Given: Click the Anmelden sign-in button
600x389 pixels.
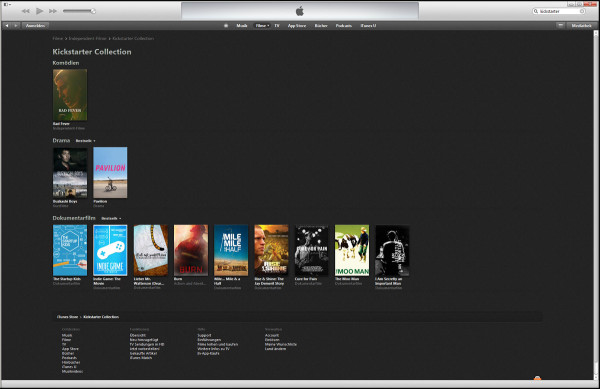Looking at the screenshot, I should (35, 26).
